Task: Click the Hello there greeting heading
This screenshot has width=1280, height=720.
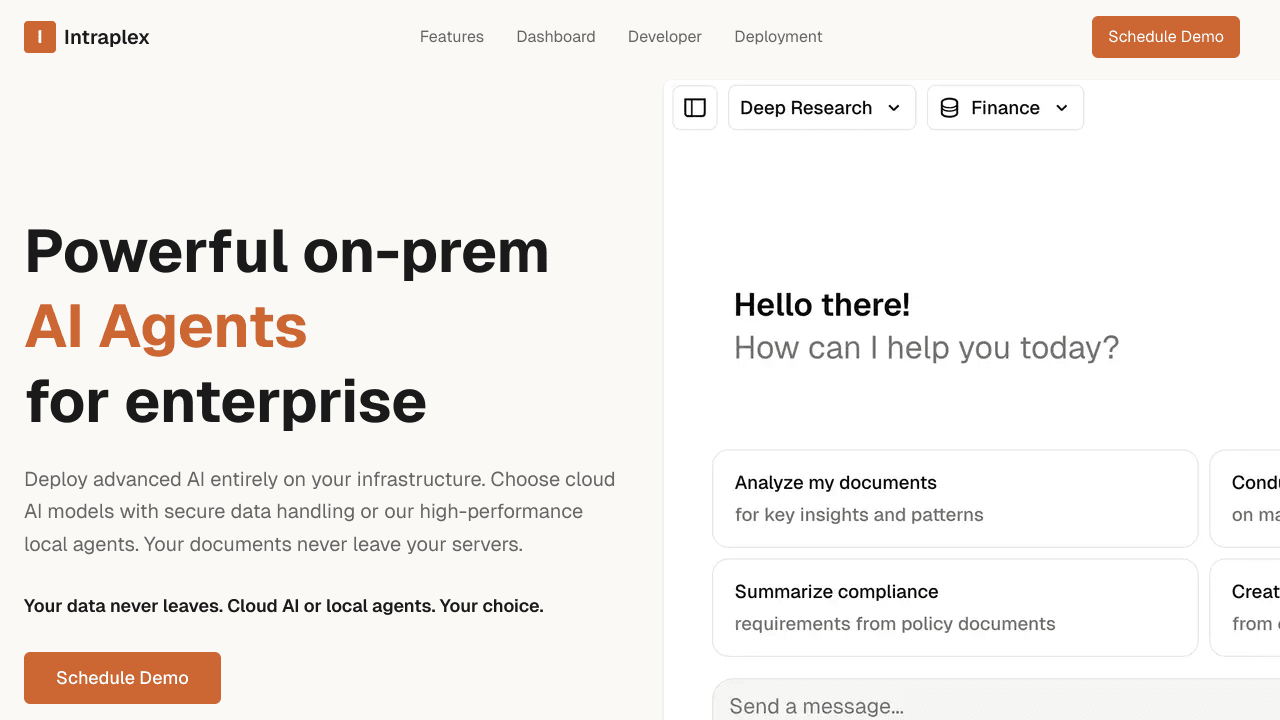Action: pos(822,305)
